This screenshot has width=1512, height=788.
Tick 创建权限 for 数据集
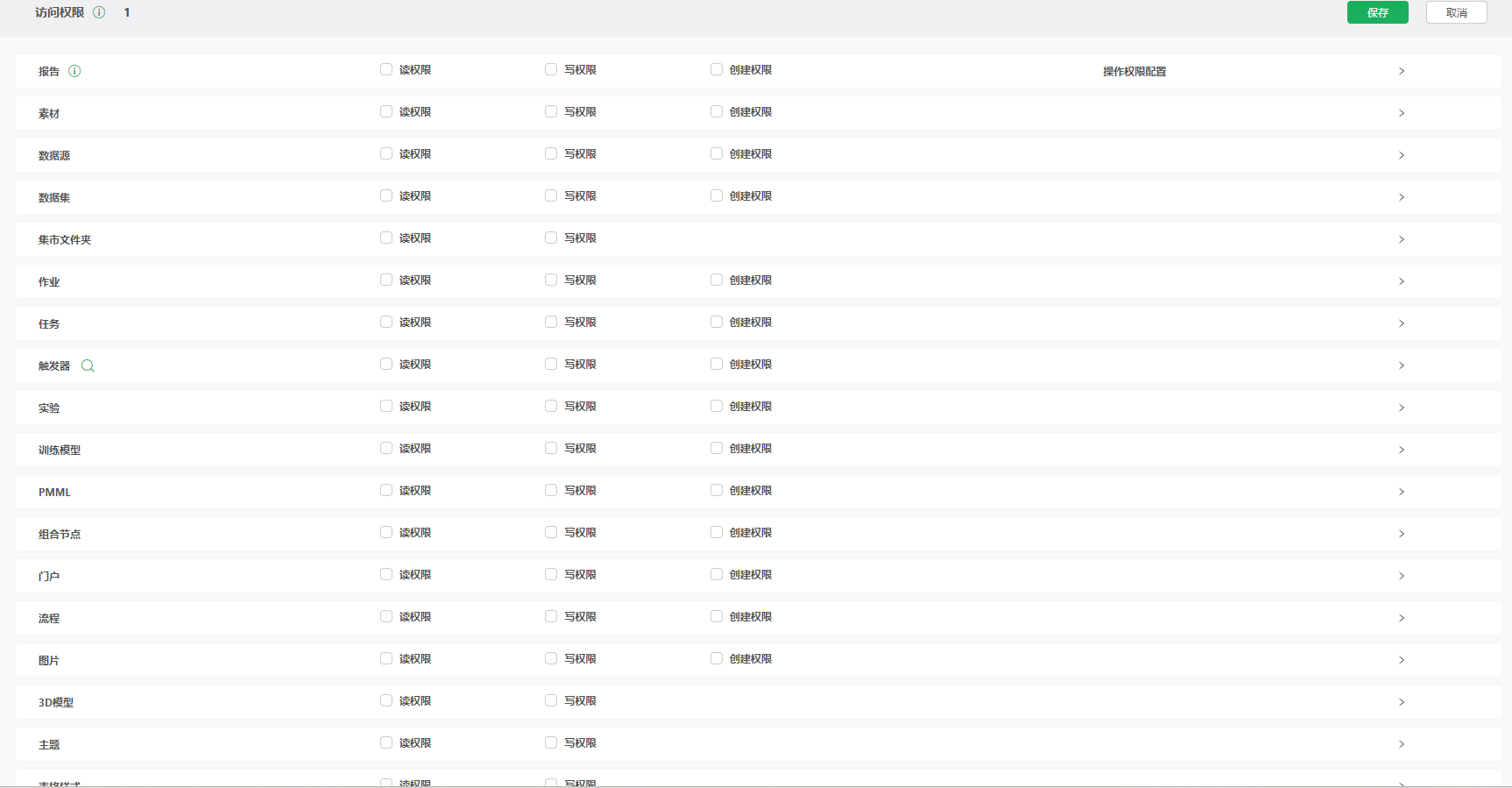point(717,195)
